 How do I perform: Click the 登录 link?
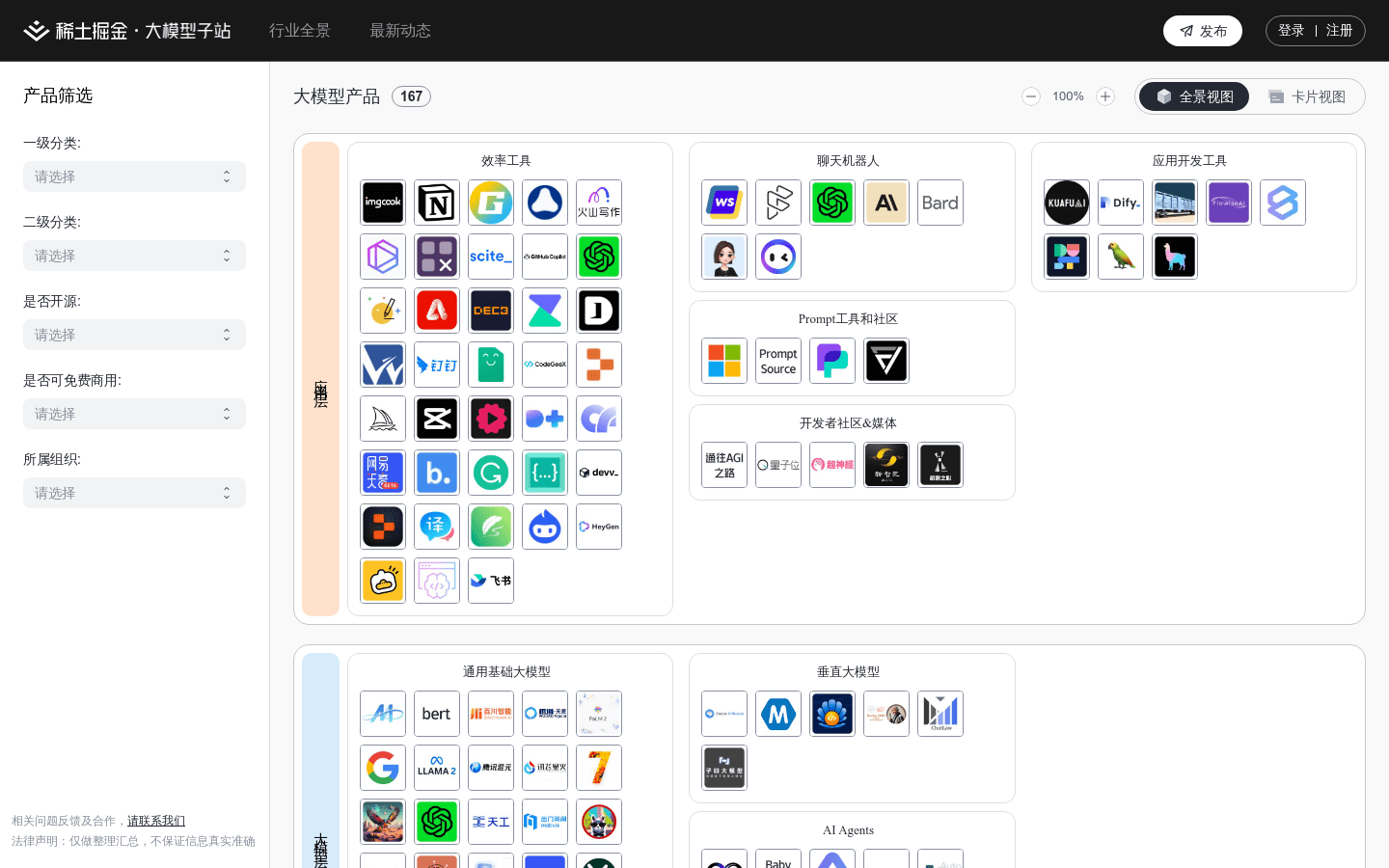(1291, 31)
